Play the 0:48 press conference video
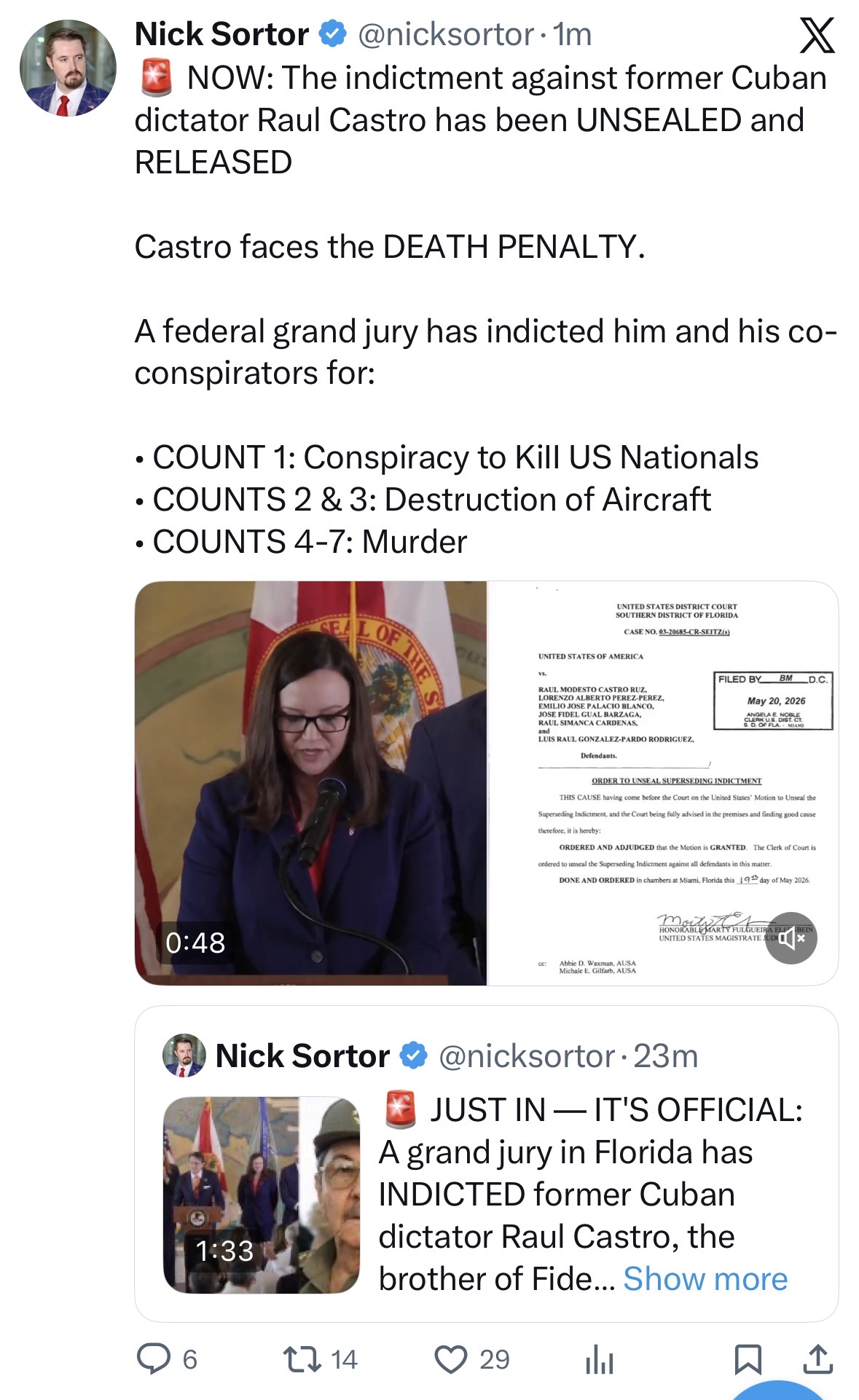859x1400 pixels. 311,783
